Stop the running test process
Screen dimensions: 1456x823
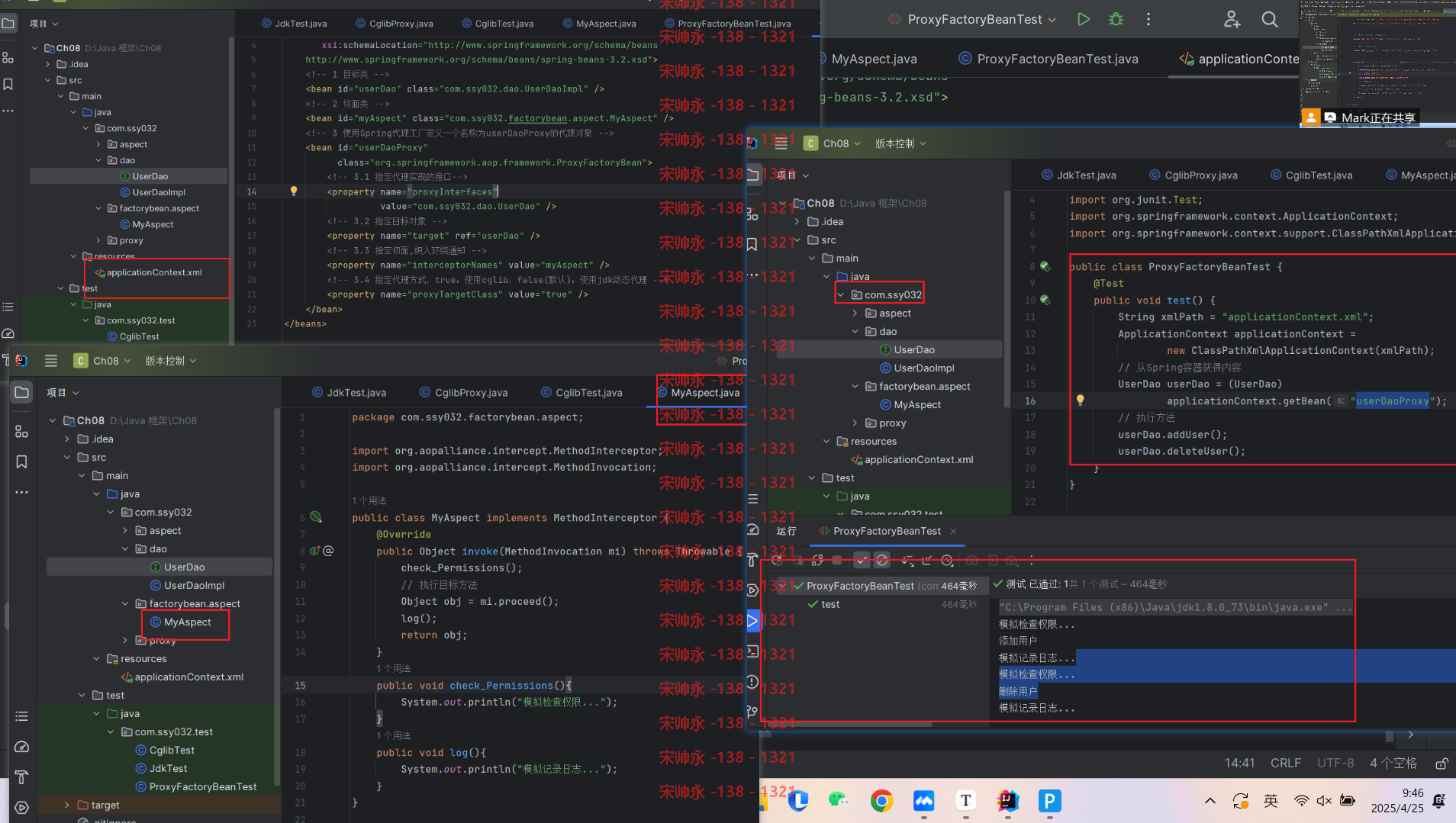(837, 561)
